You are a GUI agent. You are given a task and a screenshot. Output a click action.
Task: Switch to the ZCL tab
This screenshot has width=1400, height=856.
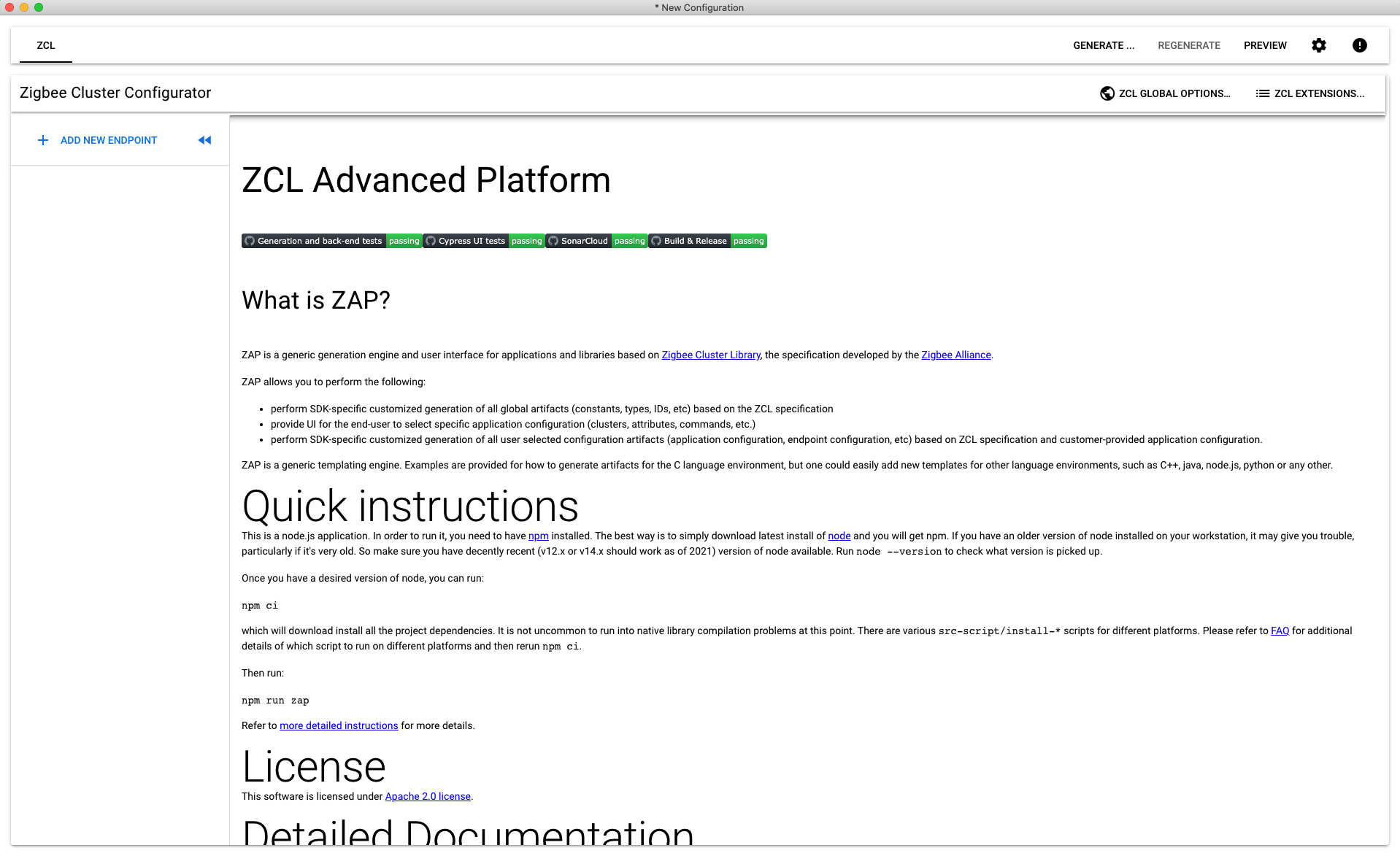click(x=46, y=45)
